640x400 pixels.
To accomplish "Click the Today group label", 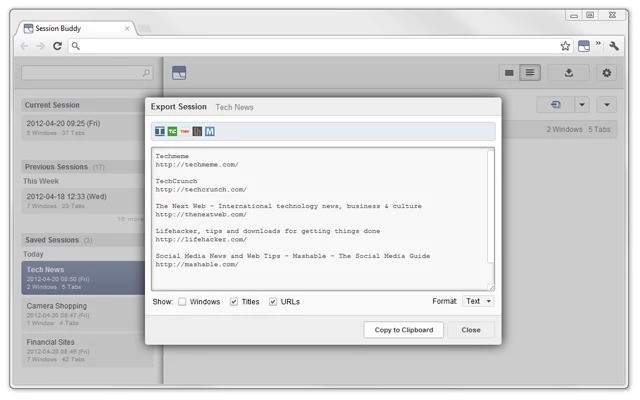I will click(33, 254).
